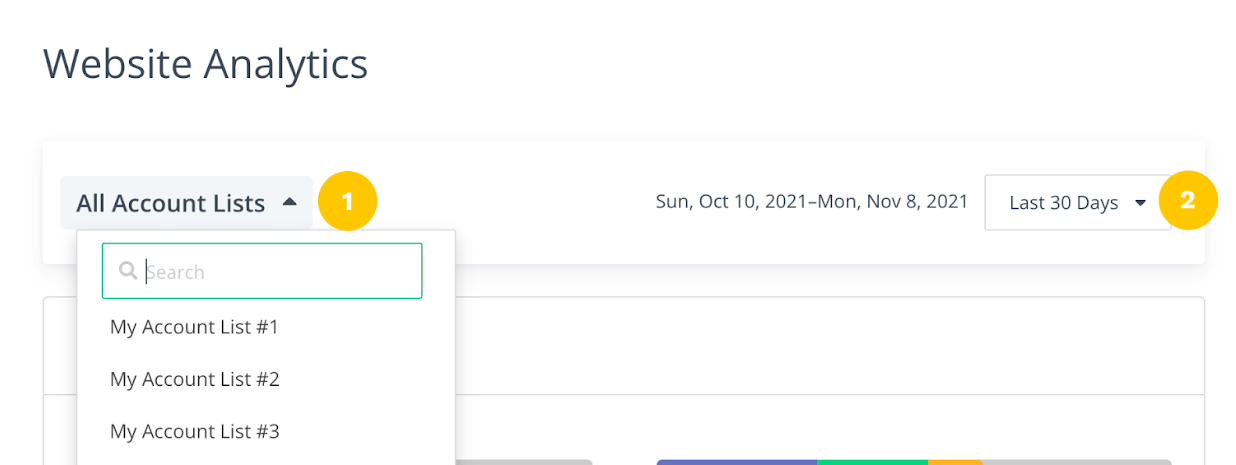Click the yellow number 1 callout badge
The image size is (1236, 465).
point(347,201)
